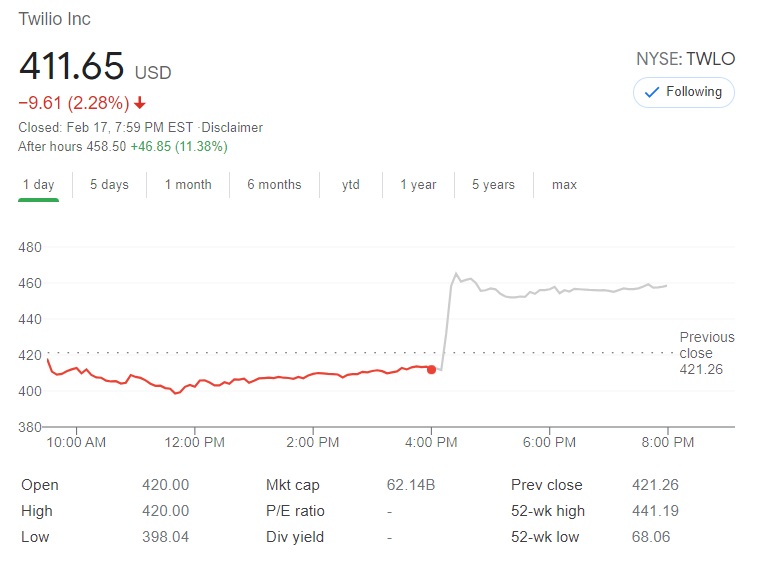The image size is (759, 565).
Task: Switch to the 5 days tab
Action: pos(109,184)
